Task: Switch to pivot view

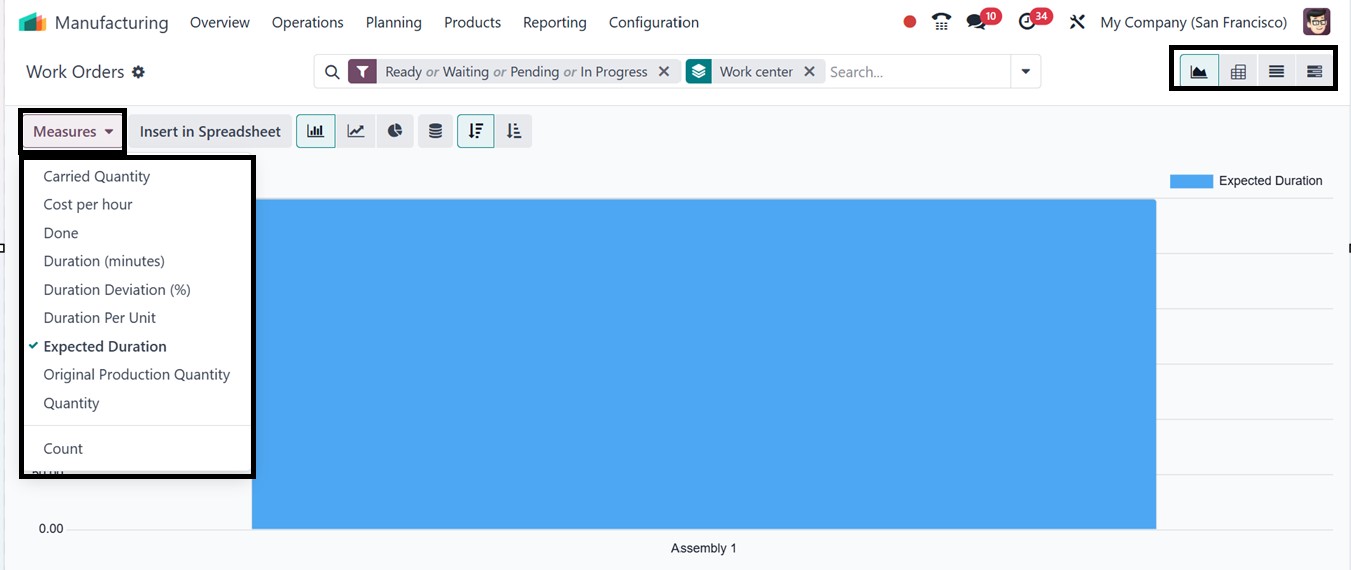Action: [1238, 72]
